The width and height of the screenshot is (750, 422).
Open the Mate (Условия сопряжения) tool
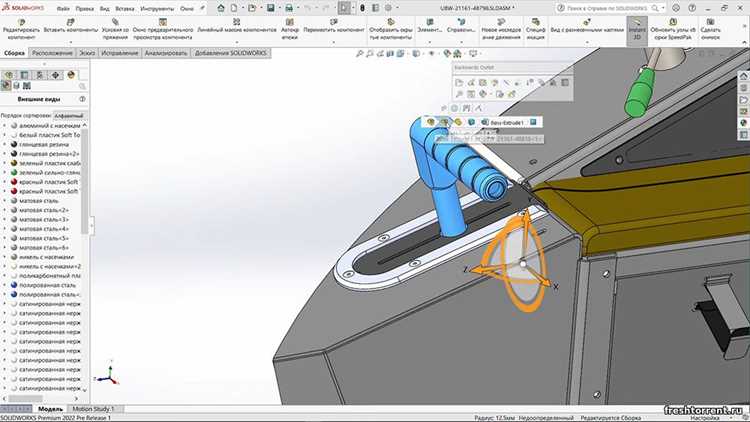click(x=115, y=29)
